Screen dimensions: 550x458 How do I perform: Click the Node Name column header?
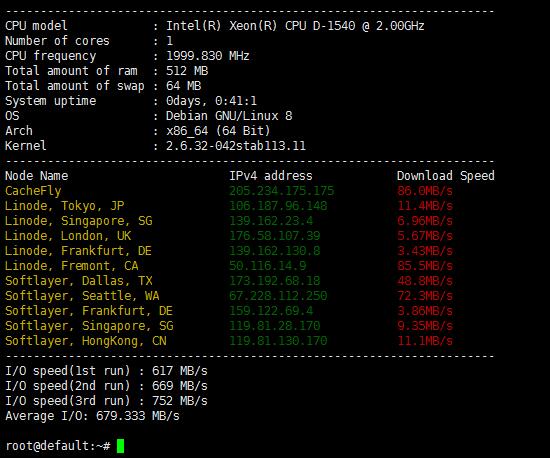point(36,176)
